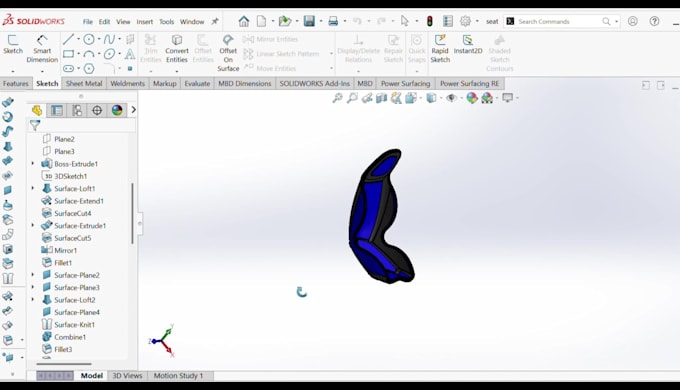Image resolution: width=680 pixels, height=390 pixels.
Task: Select the Spline tool
Action: [109, 39]
